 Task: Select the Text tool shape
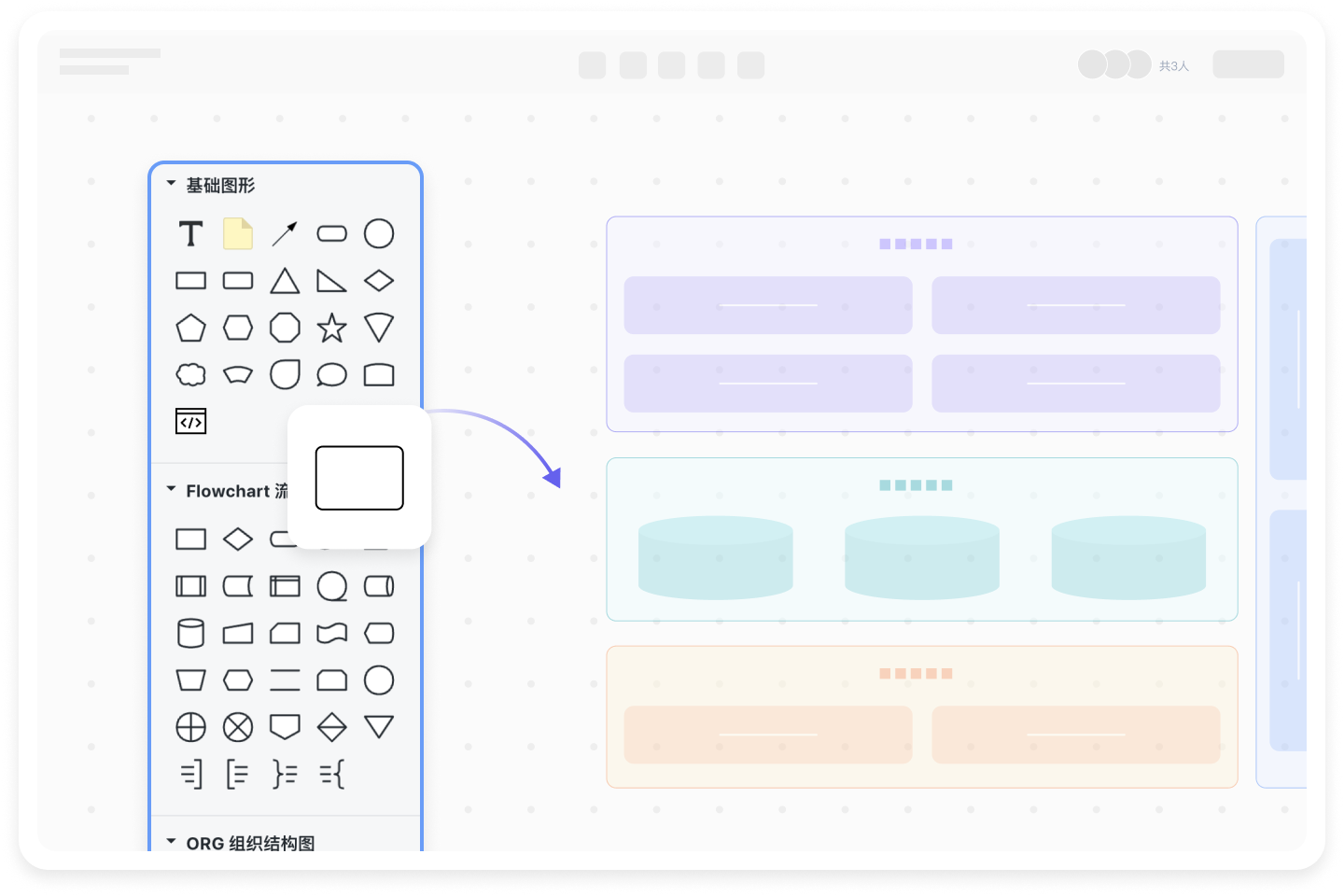190,233
